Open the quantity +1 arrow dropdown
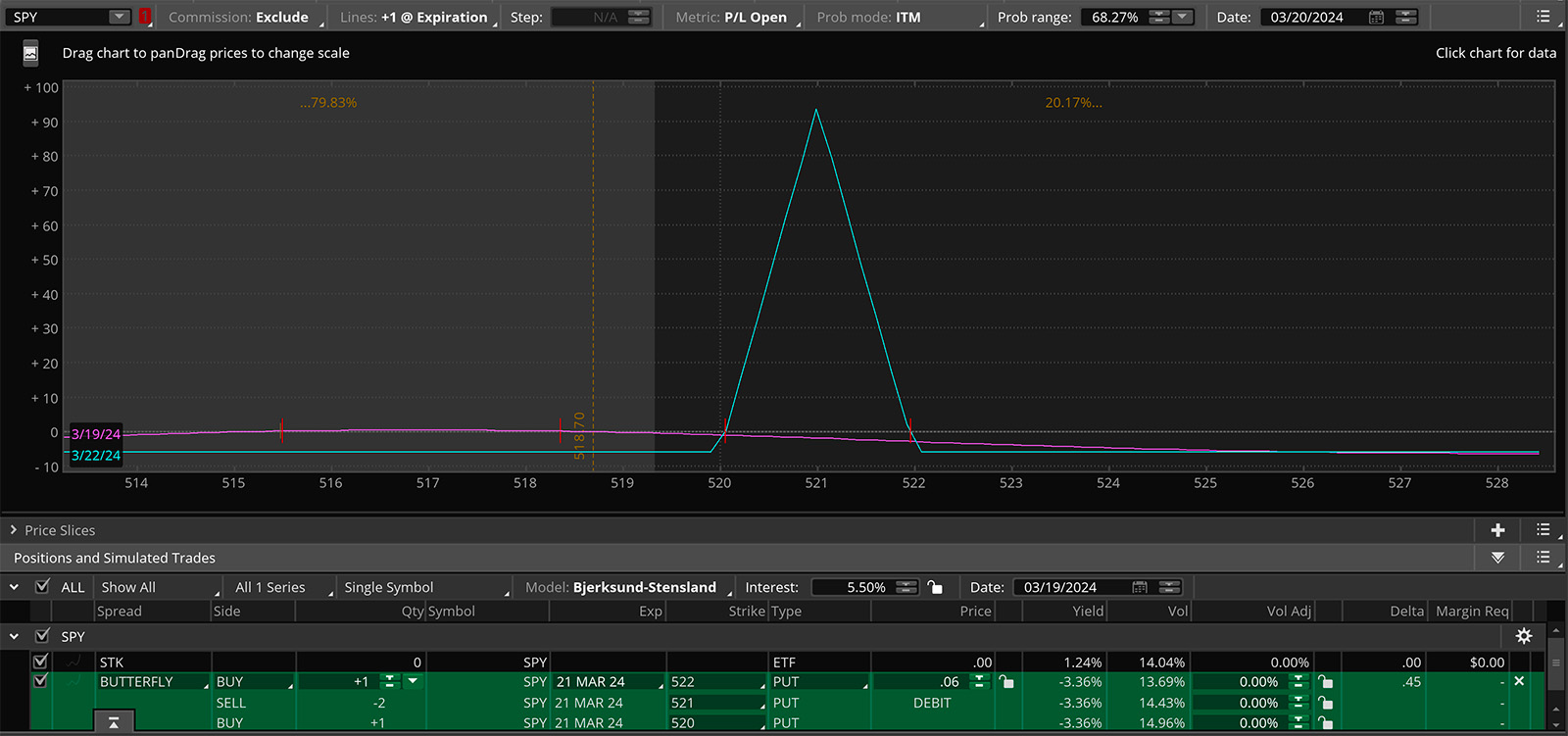1568x736 pixels. [x=413, y=681]
